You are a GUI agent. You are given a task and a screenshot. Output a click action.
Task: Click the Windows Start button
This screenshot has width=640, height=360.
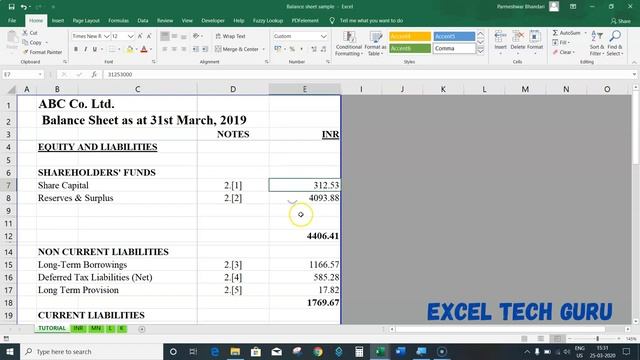9,351
